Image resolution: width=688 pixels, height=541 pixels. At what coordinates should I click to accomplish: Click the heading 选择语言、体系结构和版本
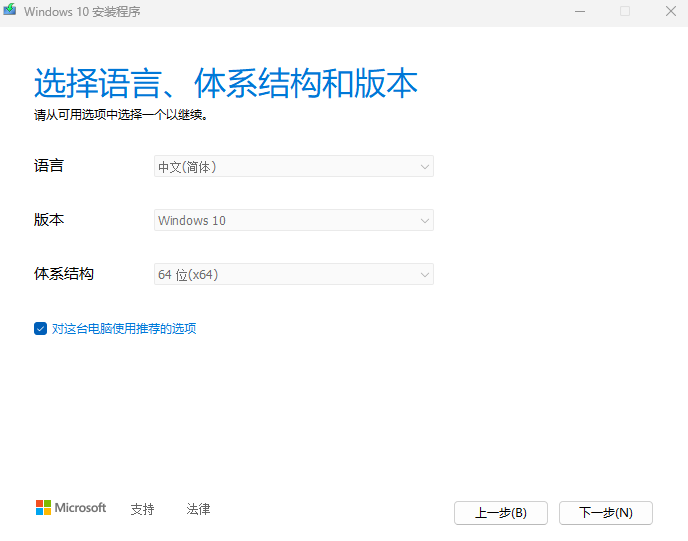(x=226, y=83)
